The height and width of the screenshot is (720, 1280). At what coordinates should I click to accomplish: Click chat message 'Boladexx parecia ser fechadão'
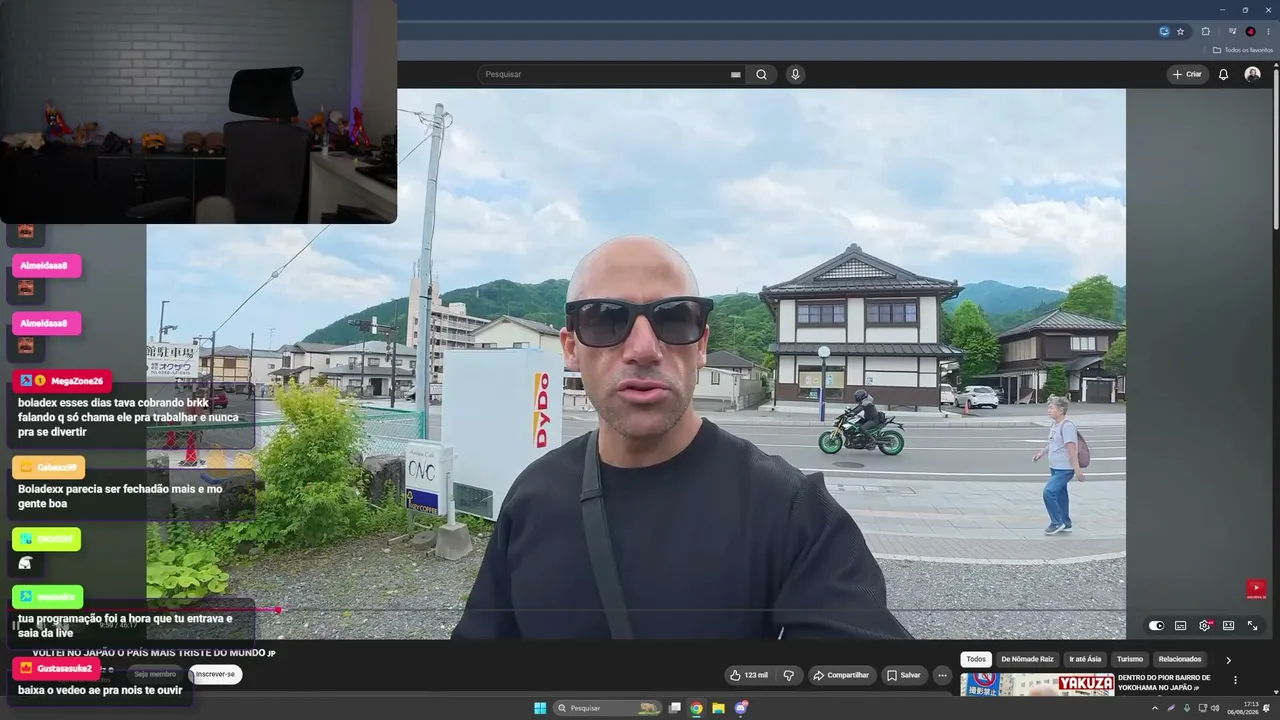tap(120, 496)
